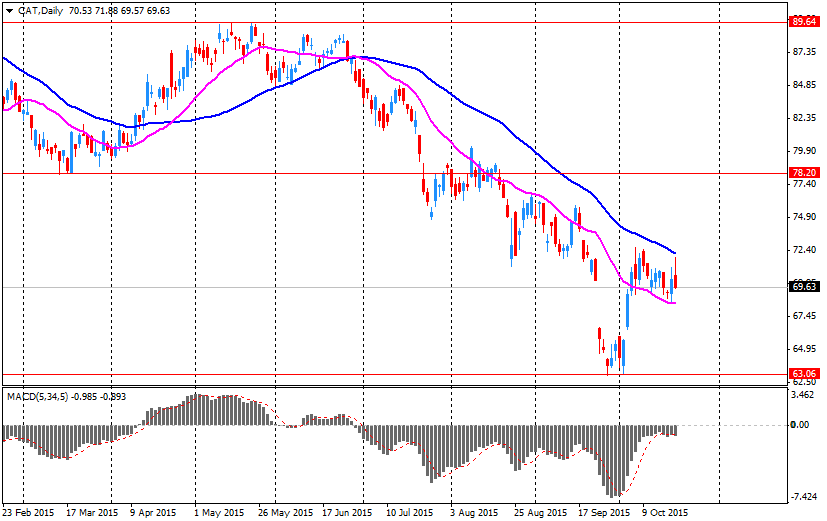Screen dimensions: 827x521
Task: Select the 3.462 MACD scale value
Action: point(804,394)
